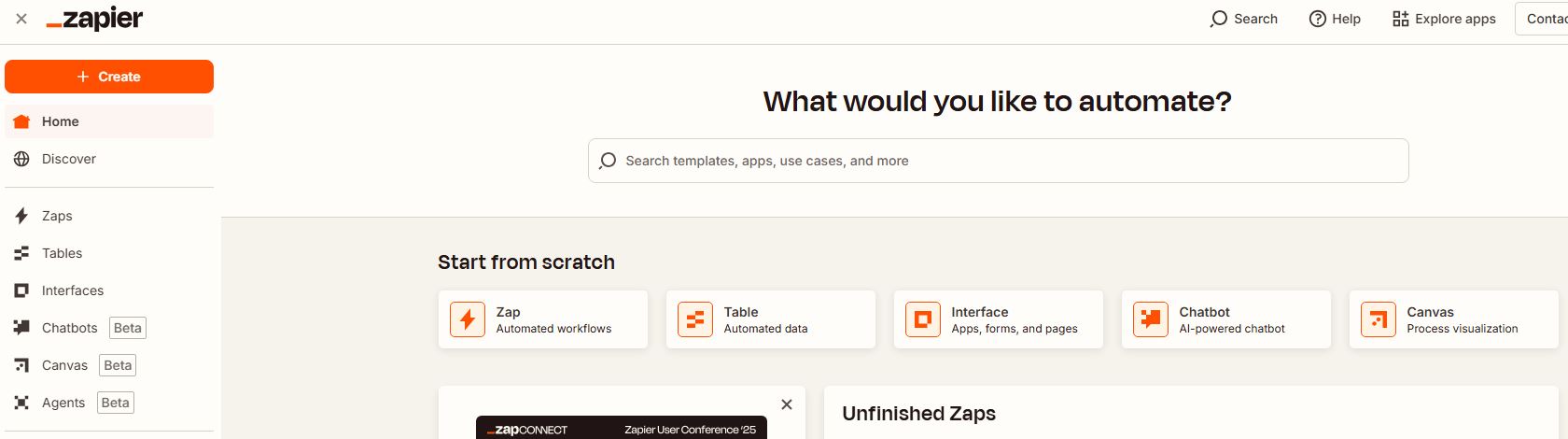Select Home in the sidebar

click(60, 121)
